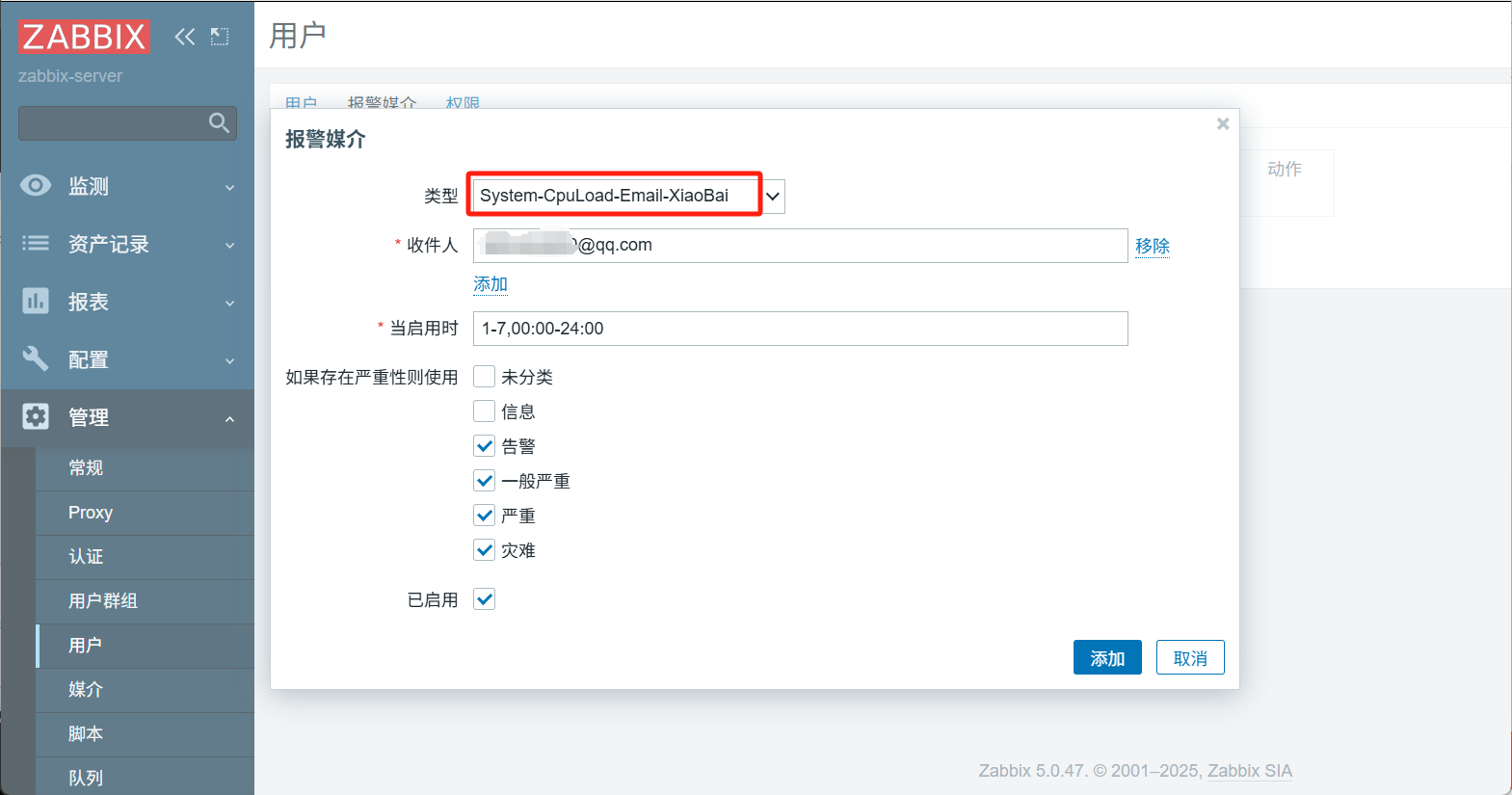This screenshot has height=795, width=1512.
Task: Collapse sidebar with double-chevron icon
Action: [184, 37]
